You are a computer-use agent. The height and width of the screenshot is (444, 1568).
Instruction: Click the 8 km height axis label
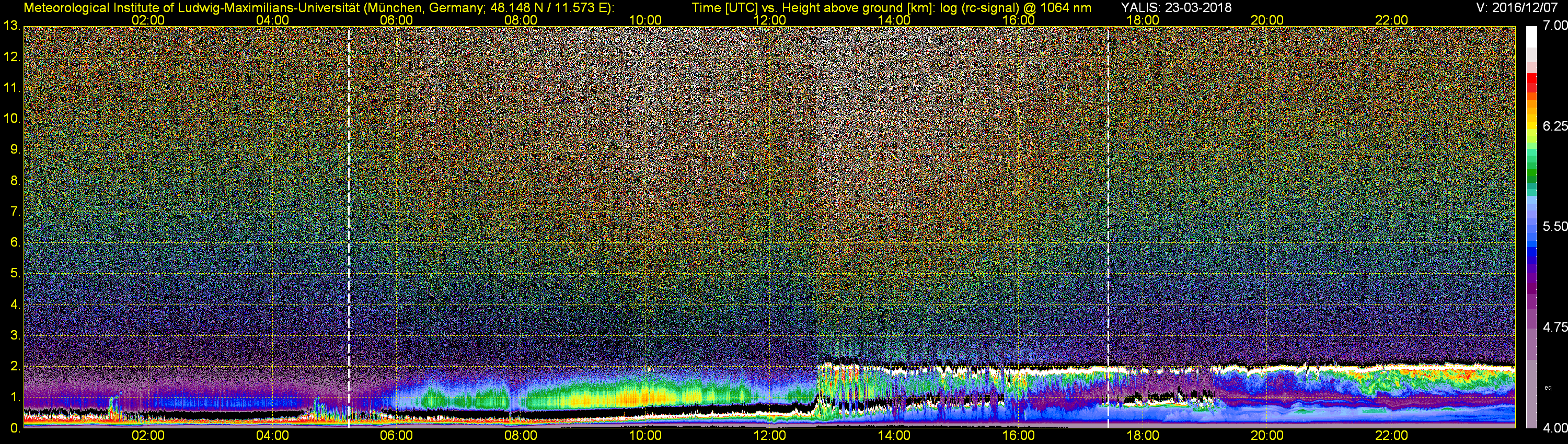click(x=15, y=181)
